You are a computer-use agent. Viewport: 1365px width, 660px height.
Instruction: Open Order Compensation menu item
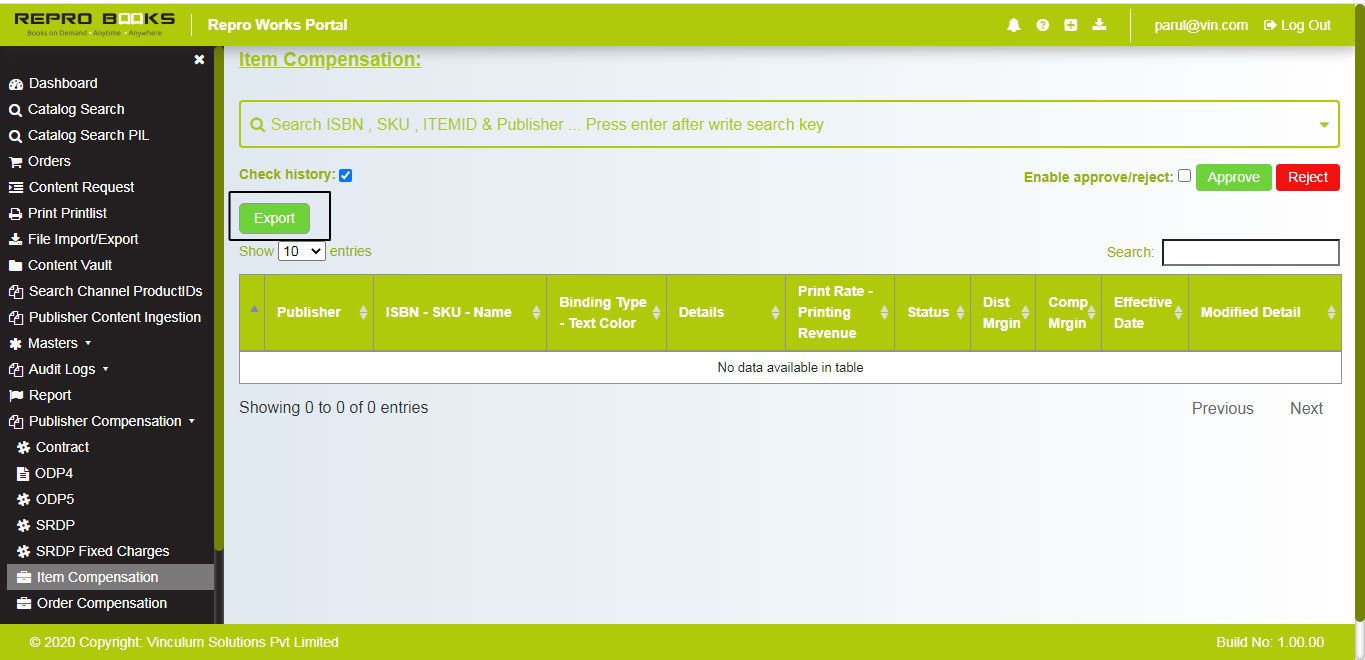(101, 603)
